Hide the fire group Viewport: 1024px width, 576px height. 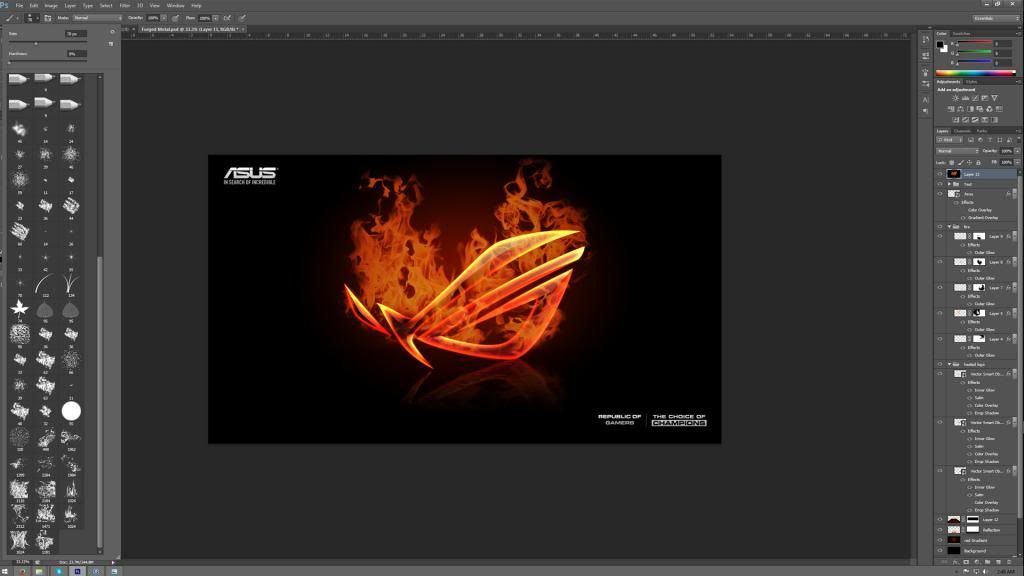point(940,227)
